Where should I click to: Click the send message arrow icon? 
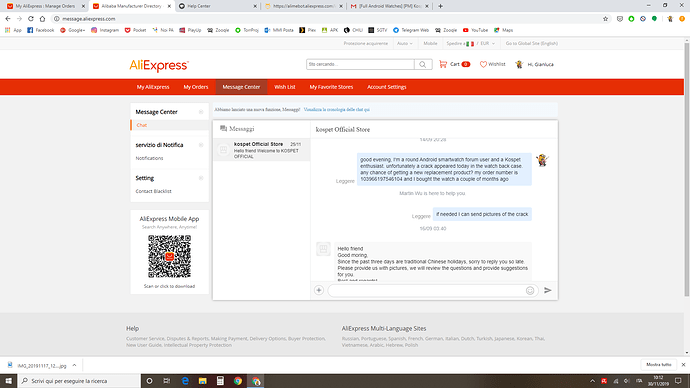tap(547, 290)
